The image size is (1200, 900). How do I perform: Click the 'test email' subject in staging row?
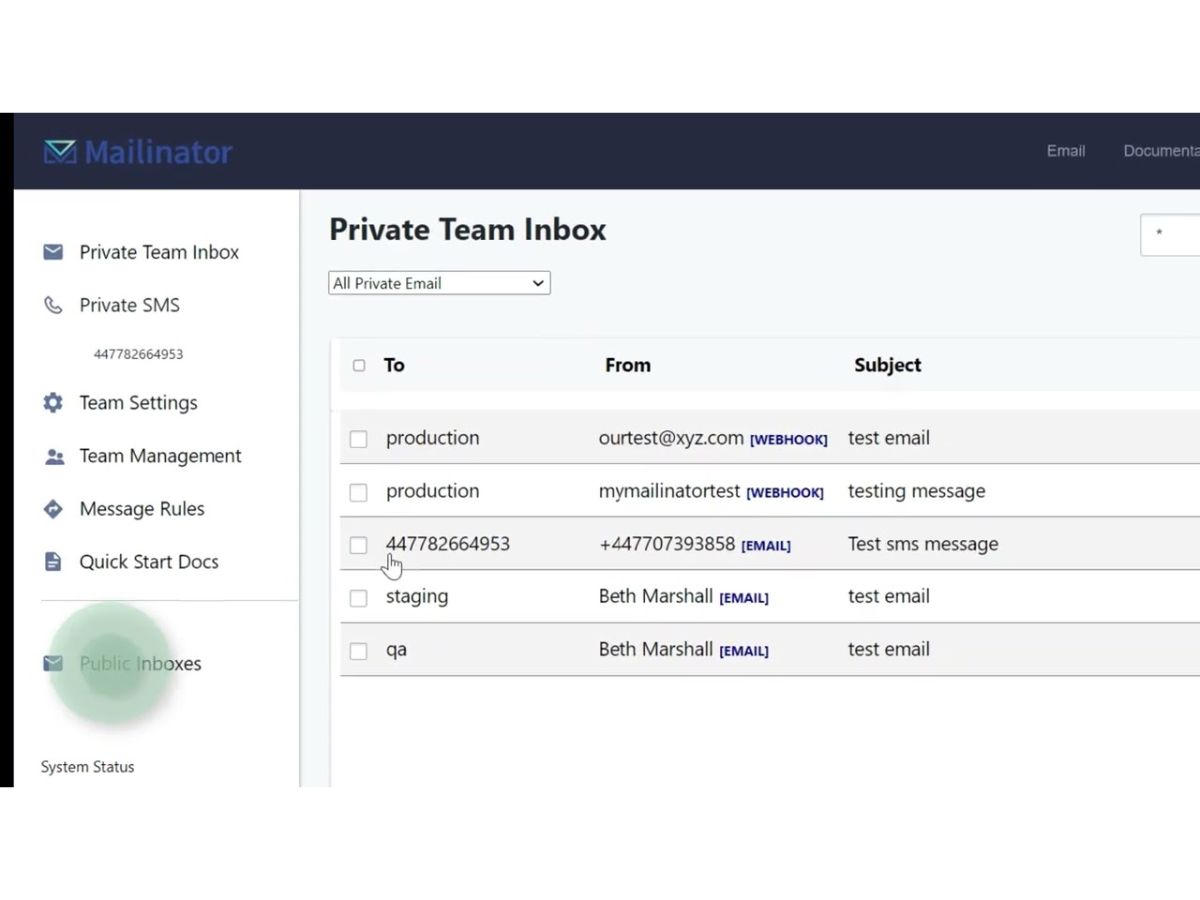pos(889,596)
